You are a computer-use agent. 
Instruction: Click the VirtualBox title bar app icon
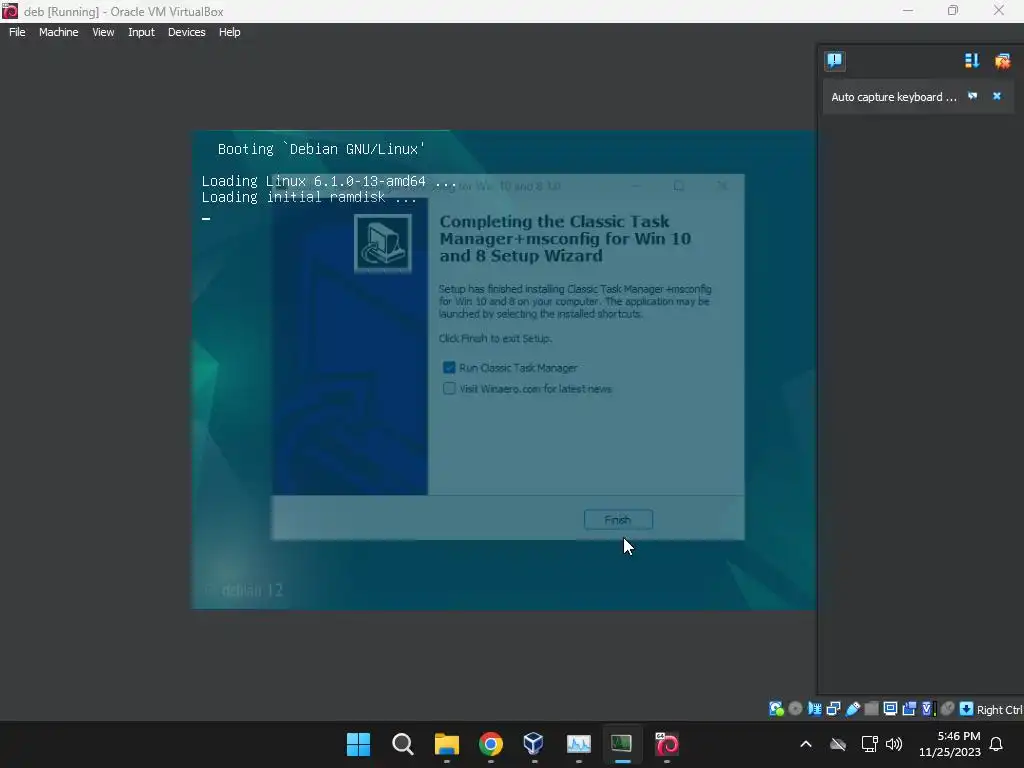coord(10,11)
